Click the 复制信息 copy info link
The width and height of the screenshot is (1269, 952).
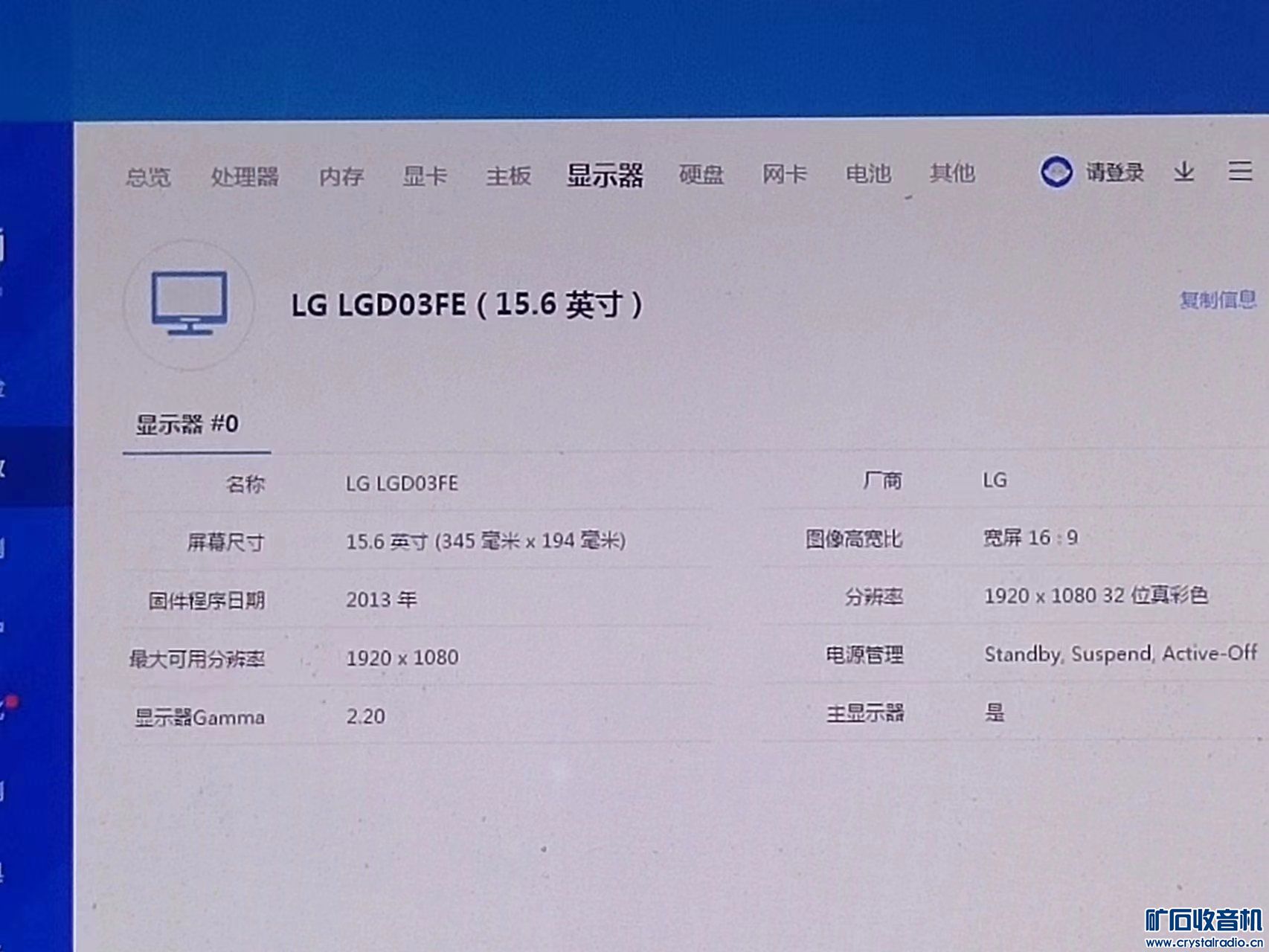[x=1218, y=300]
